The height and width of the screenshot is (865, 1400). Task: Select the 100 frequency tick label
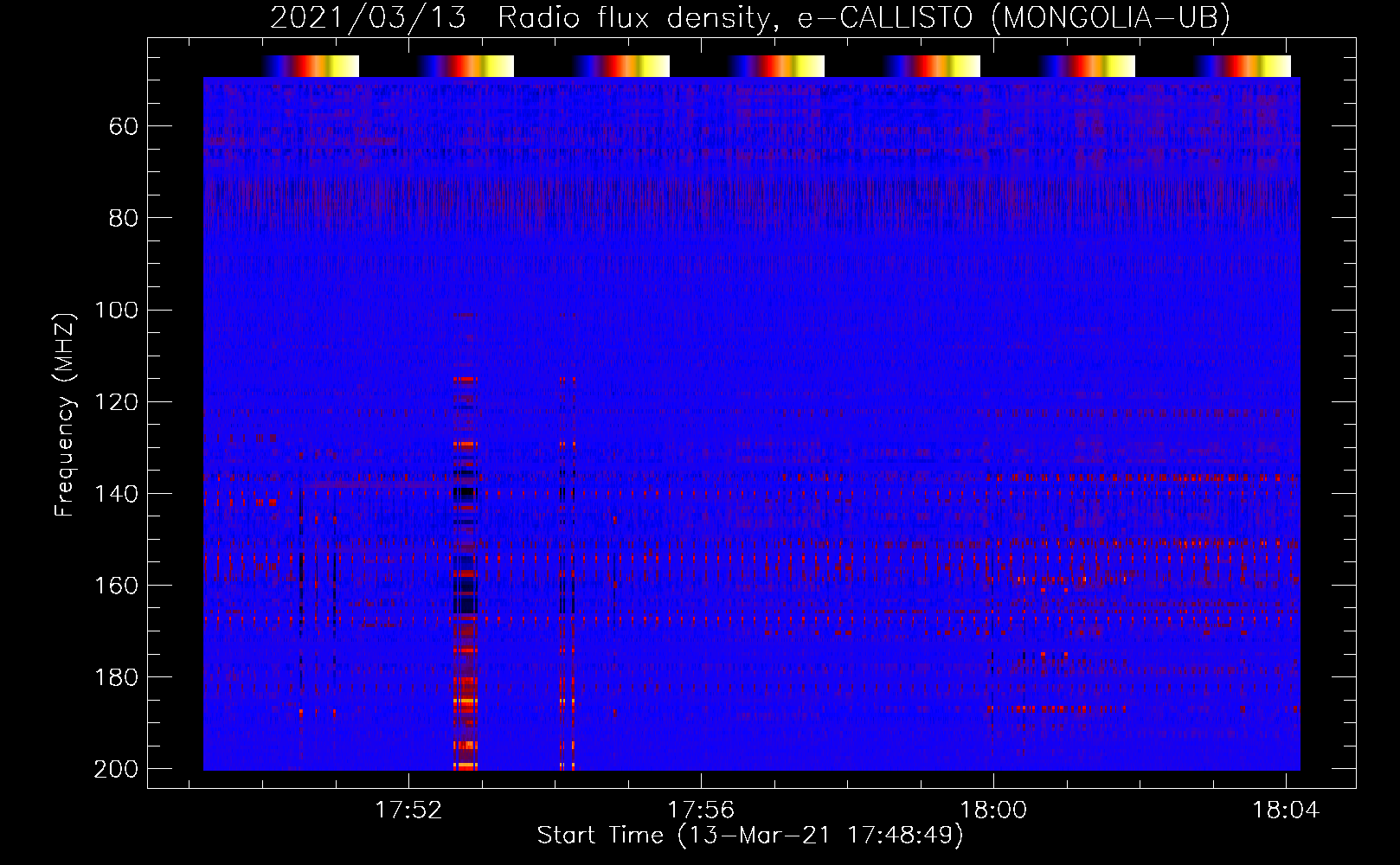(116, 311)
